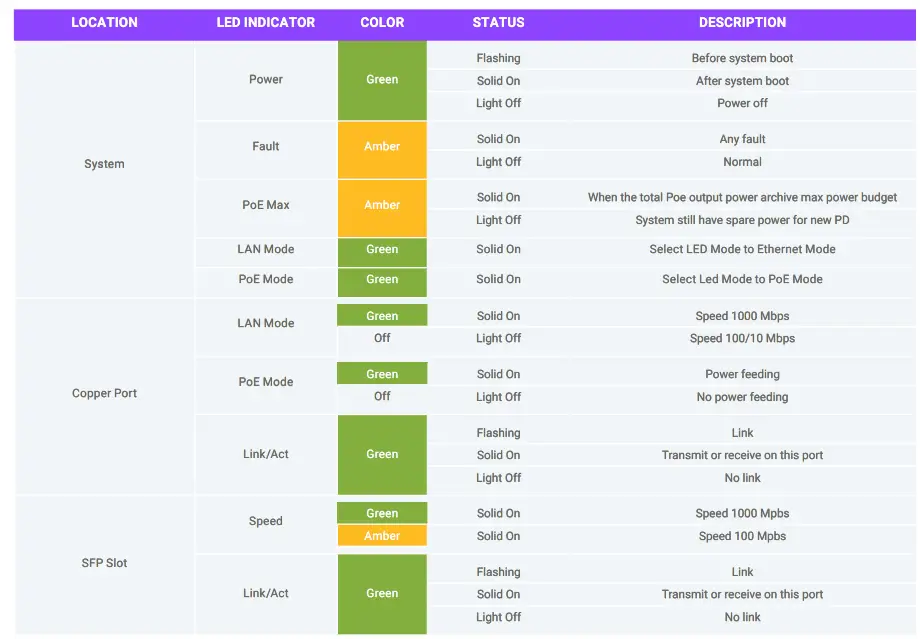Select the Amber color cell for Fault
The image size is (920, 639).
[382, 147]
